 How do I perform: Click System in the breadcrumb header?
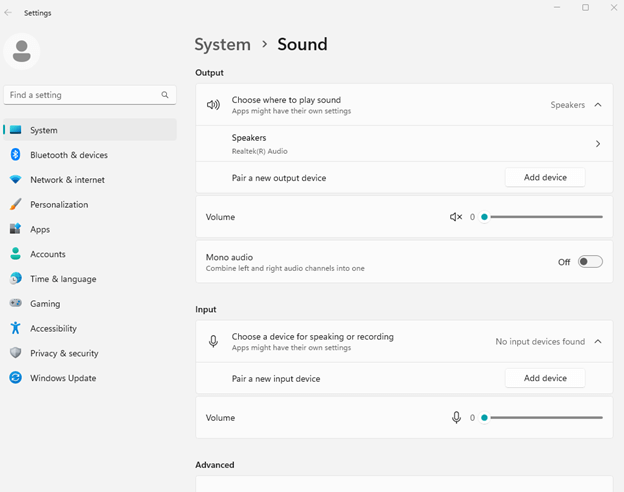pyautogui.click(x=222, y=44)
